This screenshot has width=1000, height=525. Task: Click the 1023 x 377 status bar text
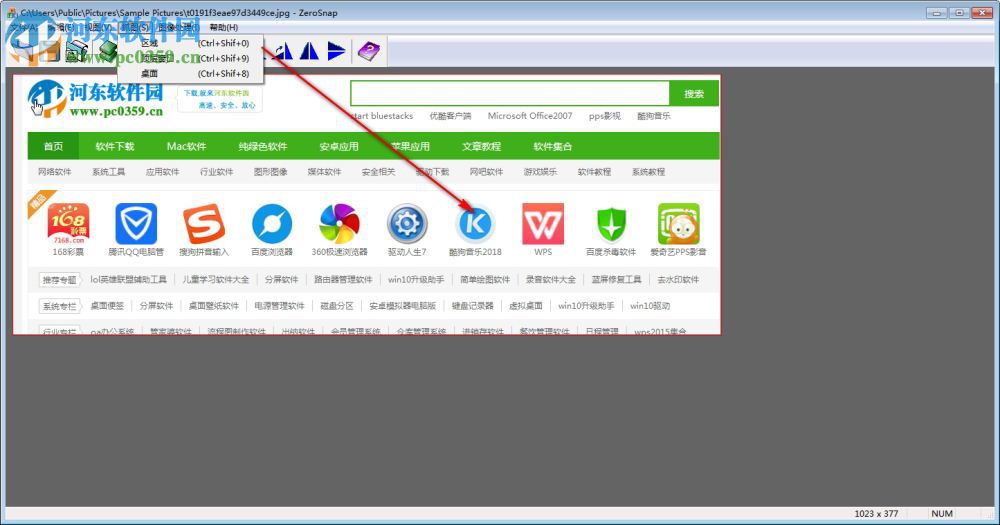click(x=876, y=514)
